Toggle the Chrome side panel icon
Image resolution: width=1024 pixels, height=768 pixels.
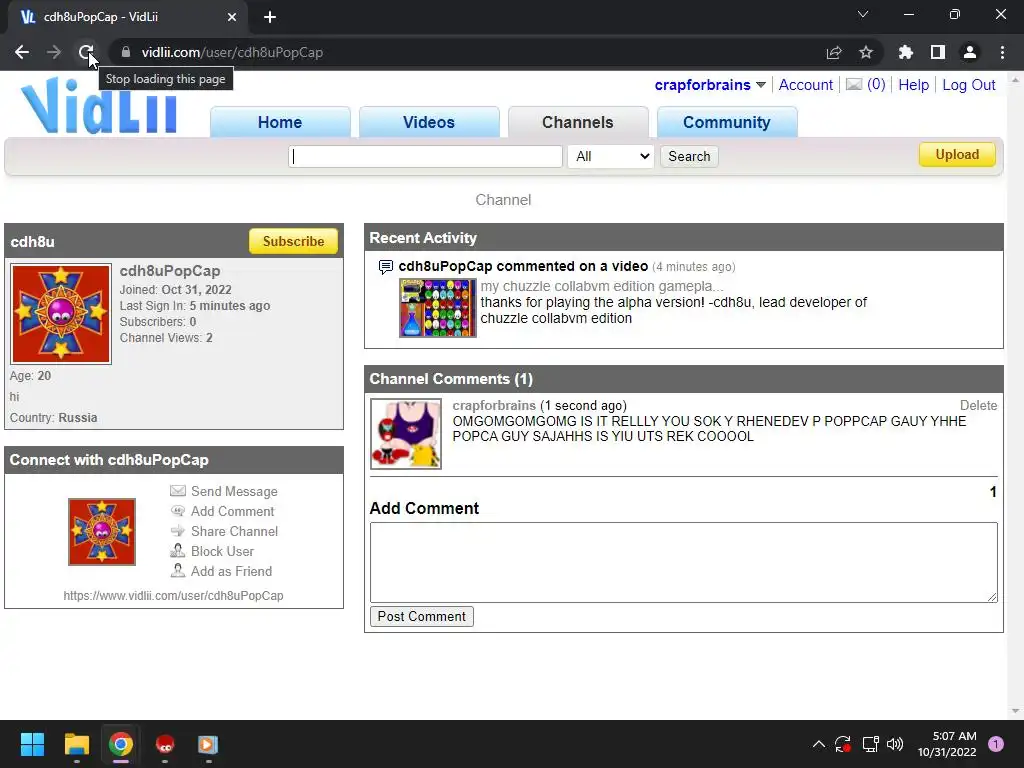click(x=938, y=52)
